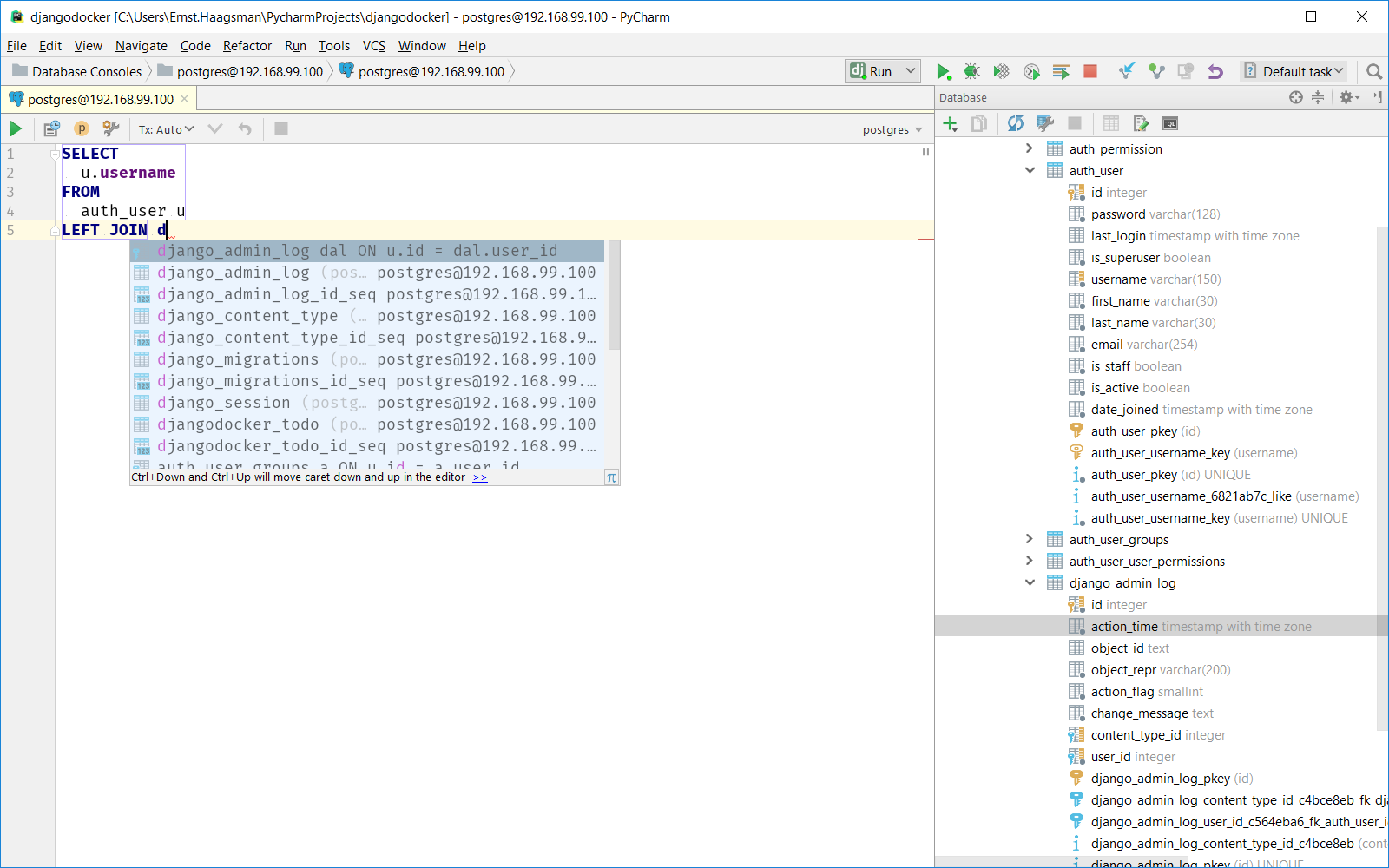1389x868 pixels.
Task: Open the table editor grid icon
Action: click(1111, 123)
